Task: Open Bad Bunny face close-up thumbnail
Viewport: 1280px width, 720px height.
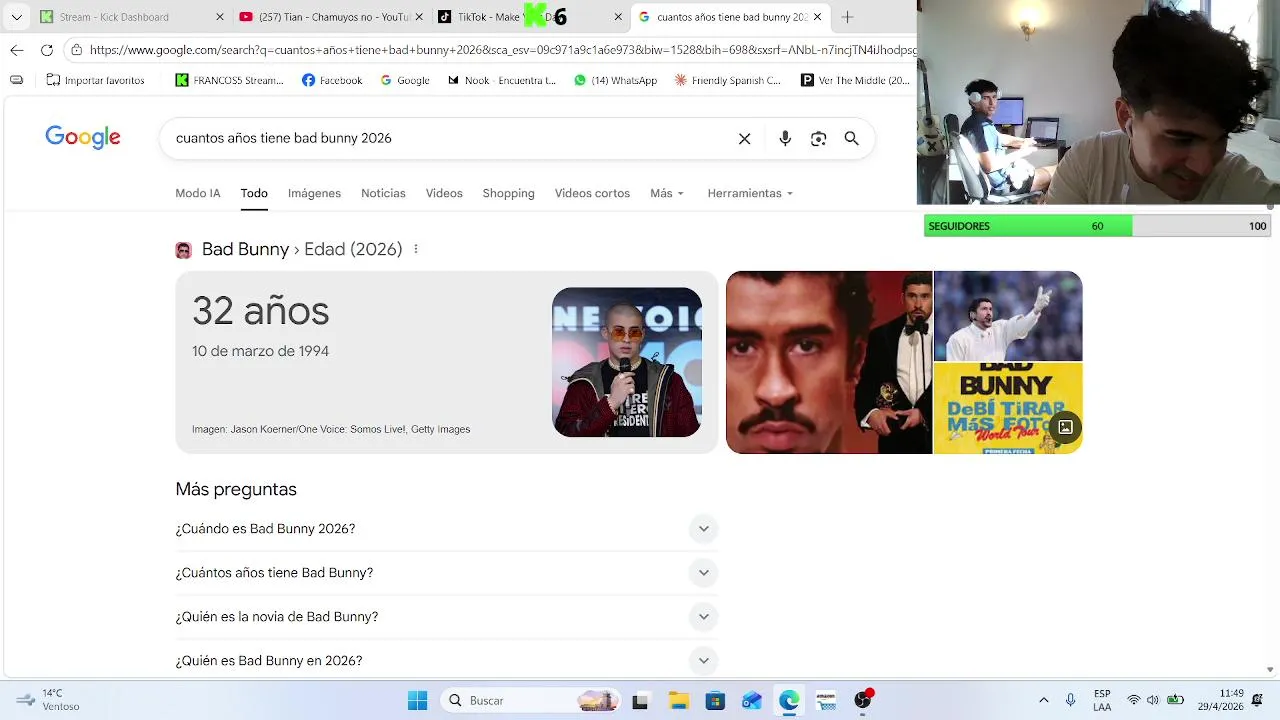Action: click(829, 362)
